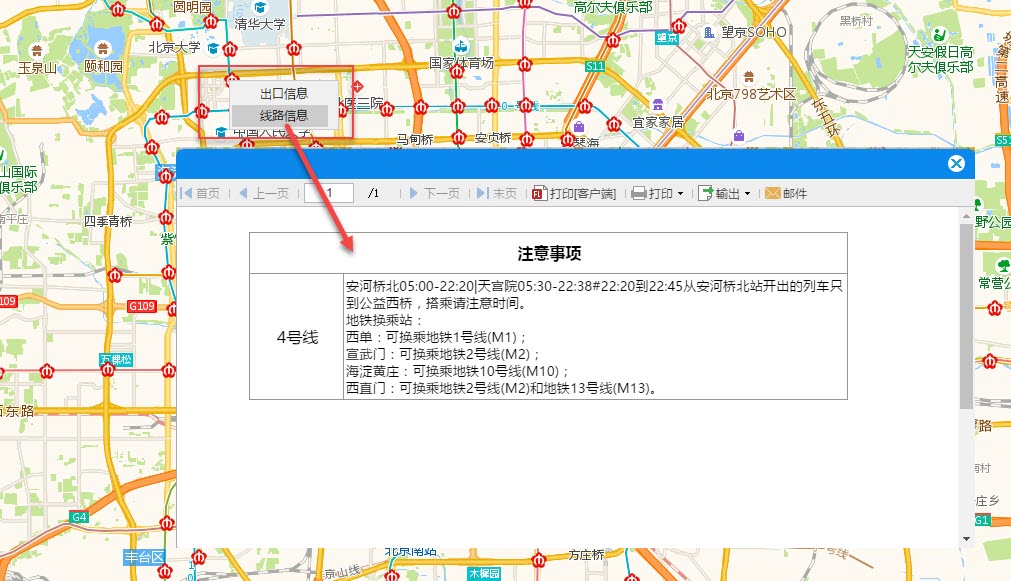Click the report scrollbar up arrow
The width and height of the screenshot is (1011, 581).
coord(966,216)
